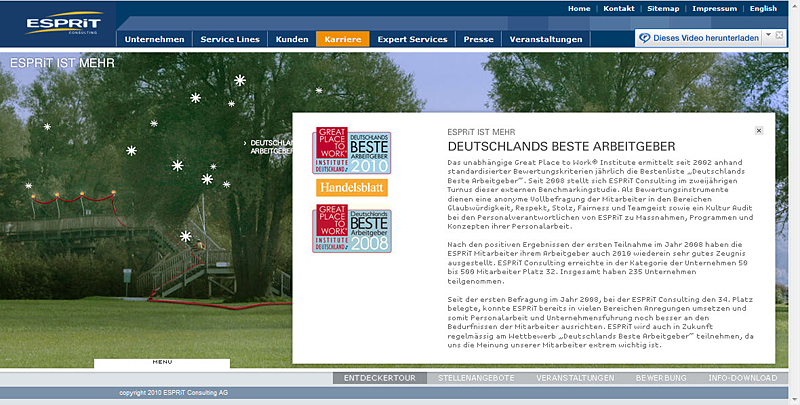Viewport: 800px width, 405px height.
Task: Open the Expert Services menu
Action: point(414,39)
